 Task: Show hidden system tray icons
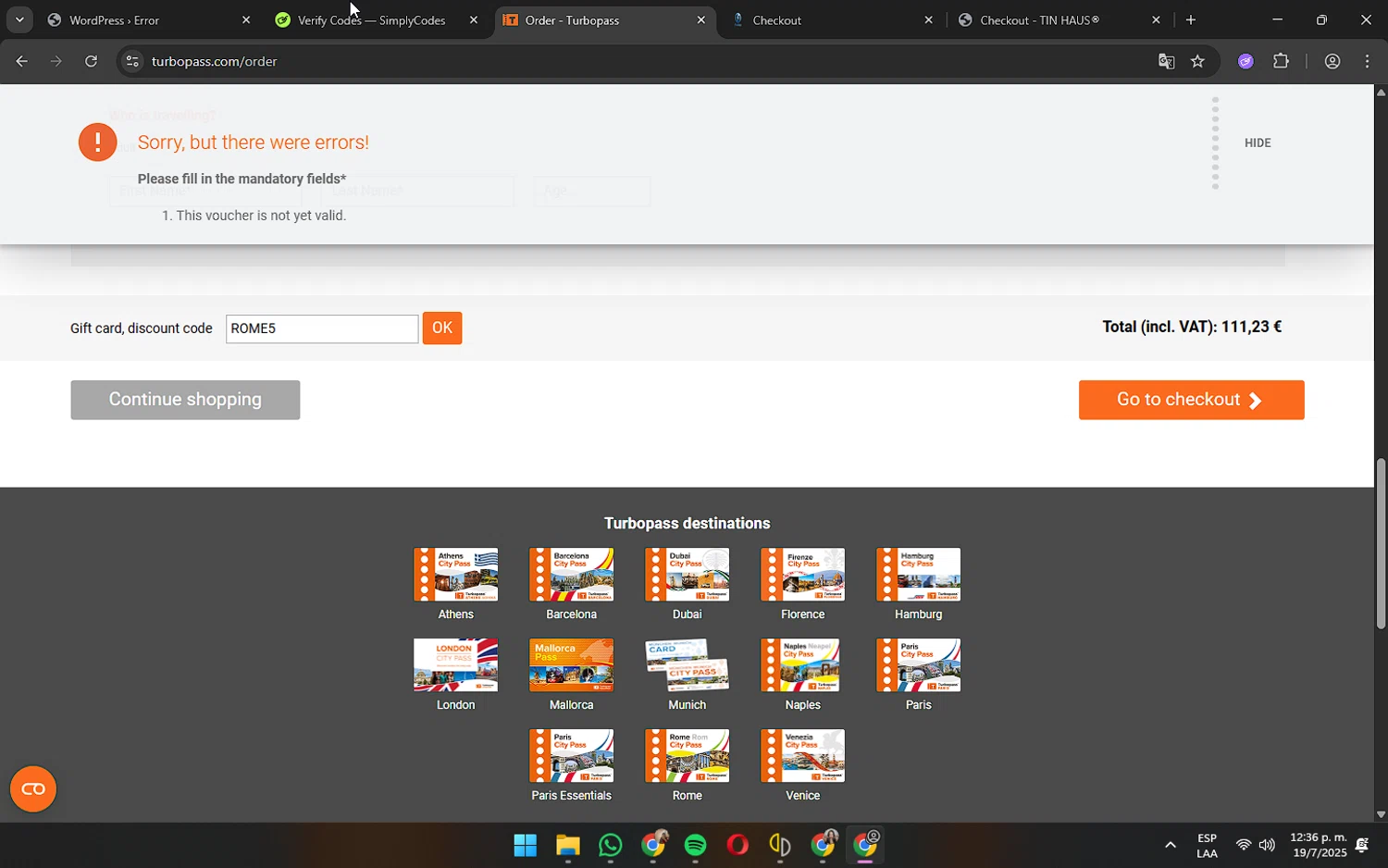click(x=1170, y=846)
